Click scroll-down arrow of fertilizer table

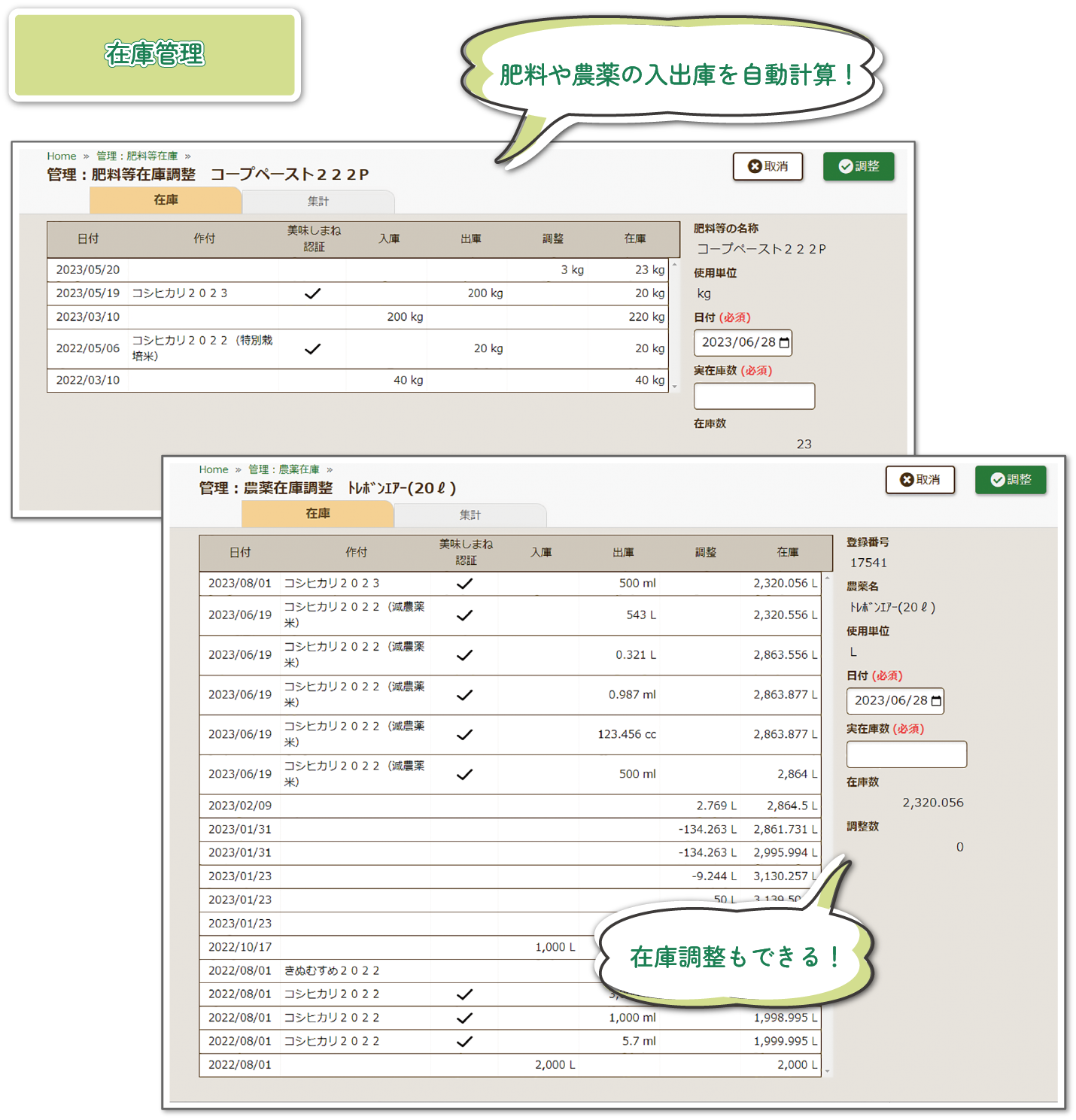pyautogui.click(x=674, y=387)
